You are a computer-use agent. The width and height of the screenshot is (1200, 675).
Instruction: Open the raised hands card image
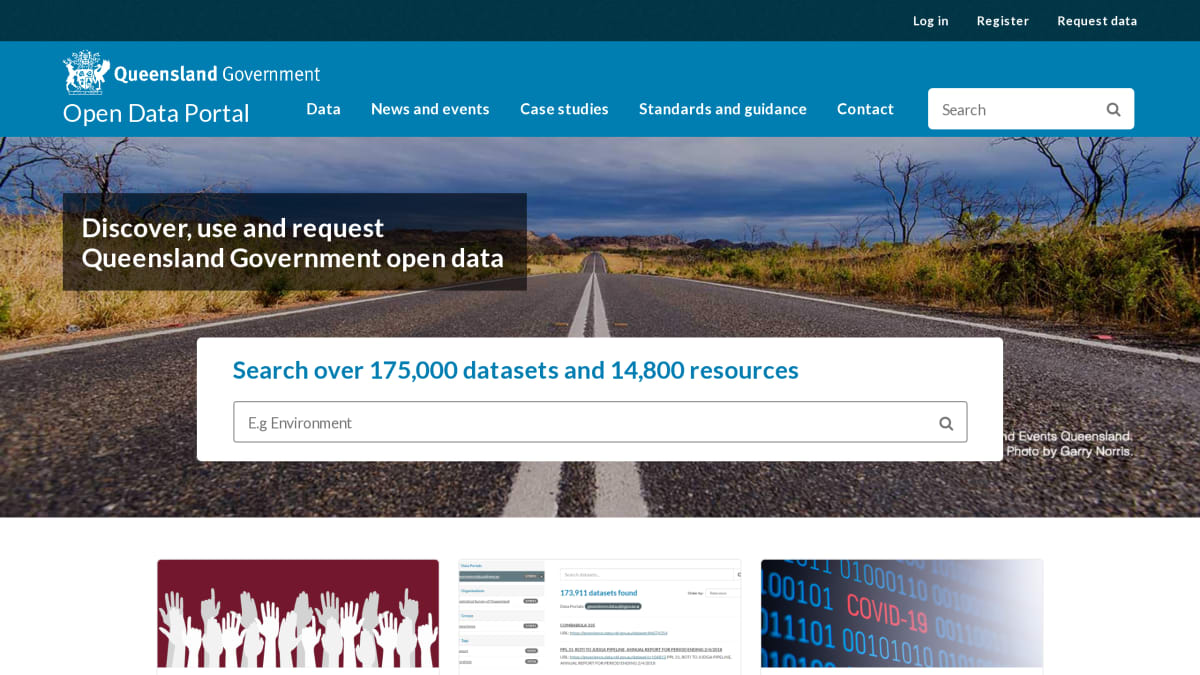pyautogui.click(x=298, y=613)
